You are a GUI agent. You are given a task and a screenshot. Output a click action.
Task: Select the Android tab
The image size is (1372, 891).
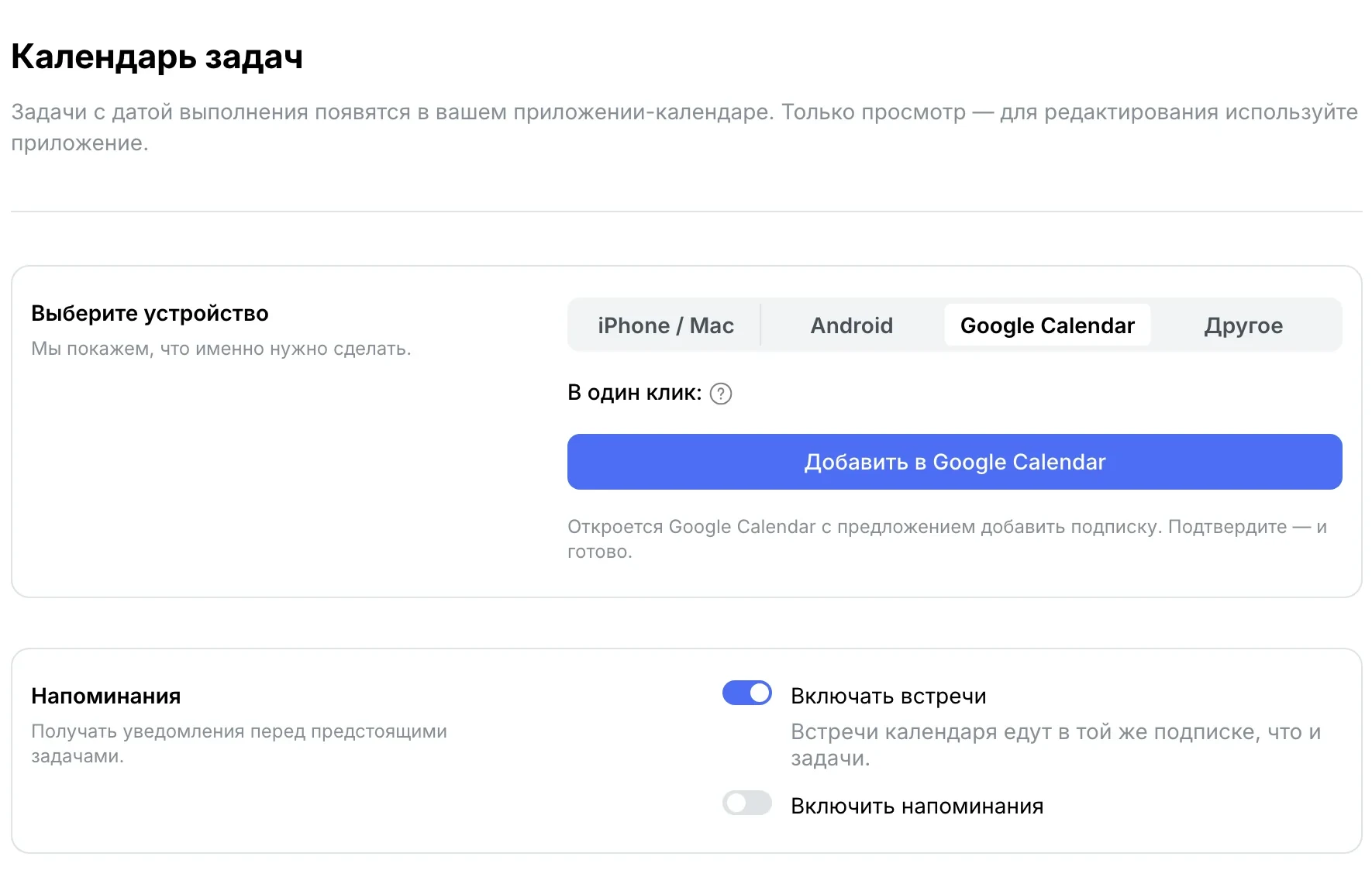tap(851, 325)
